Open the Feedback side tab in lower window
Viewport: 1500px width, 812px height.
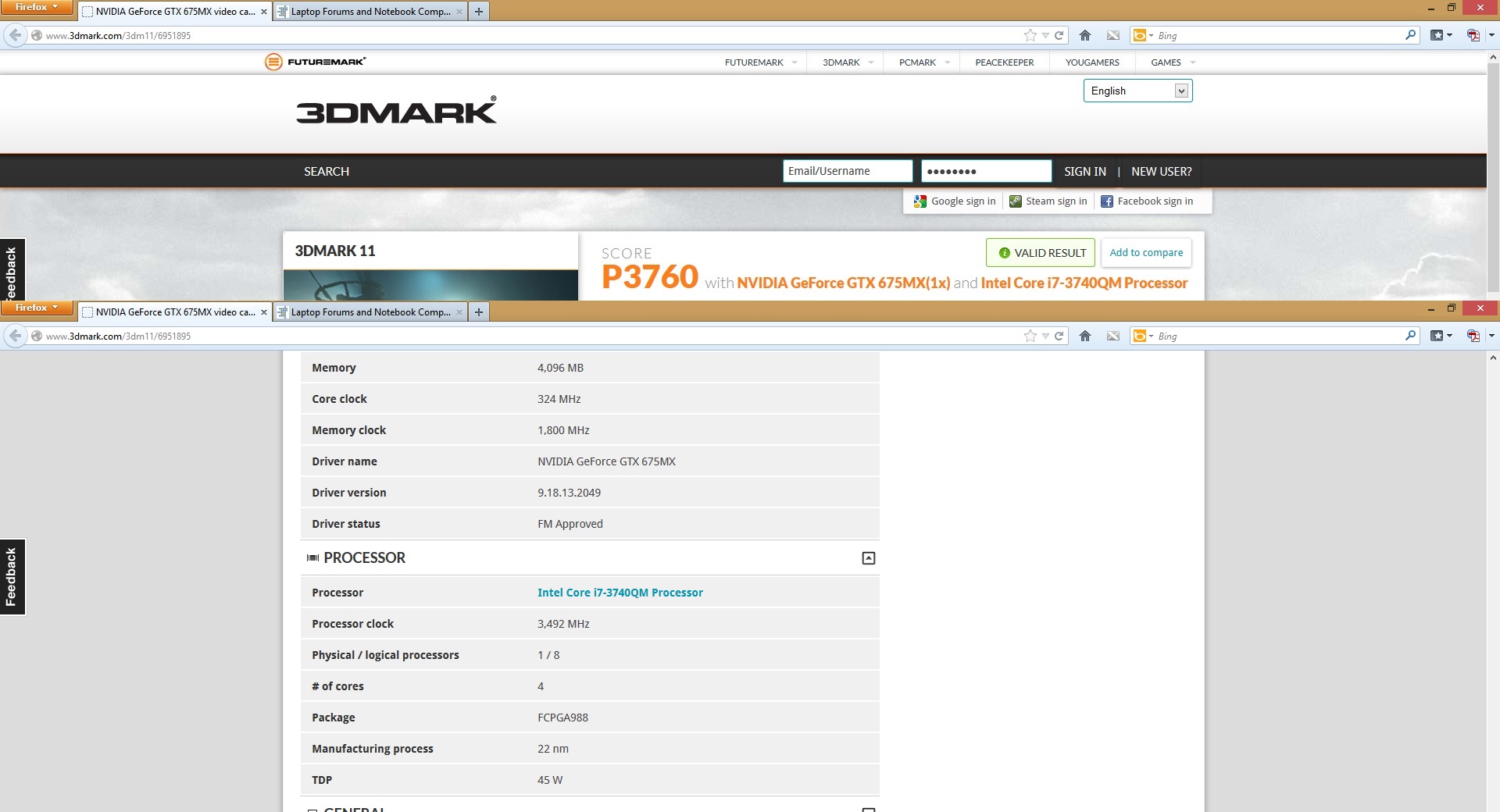(x=12, y=577)
